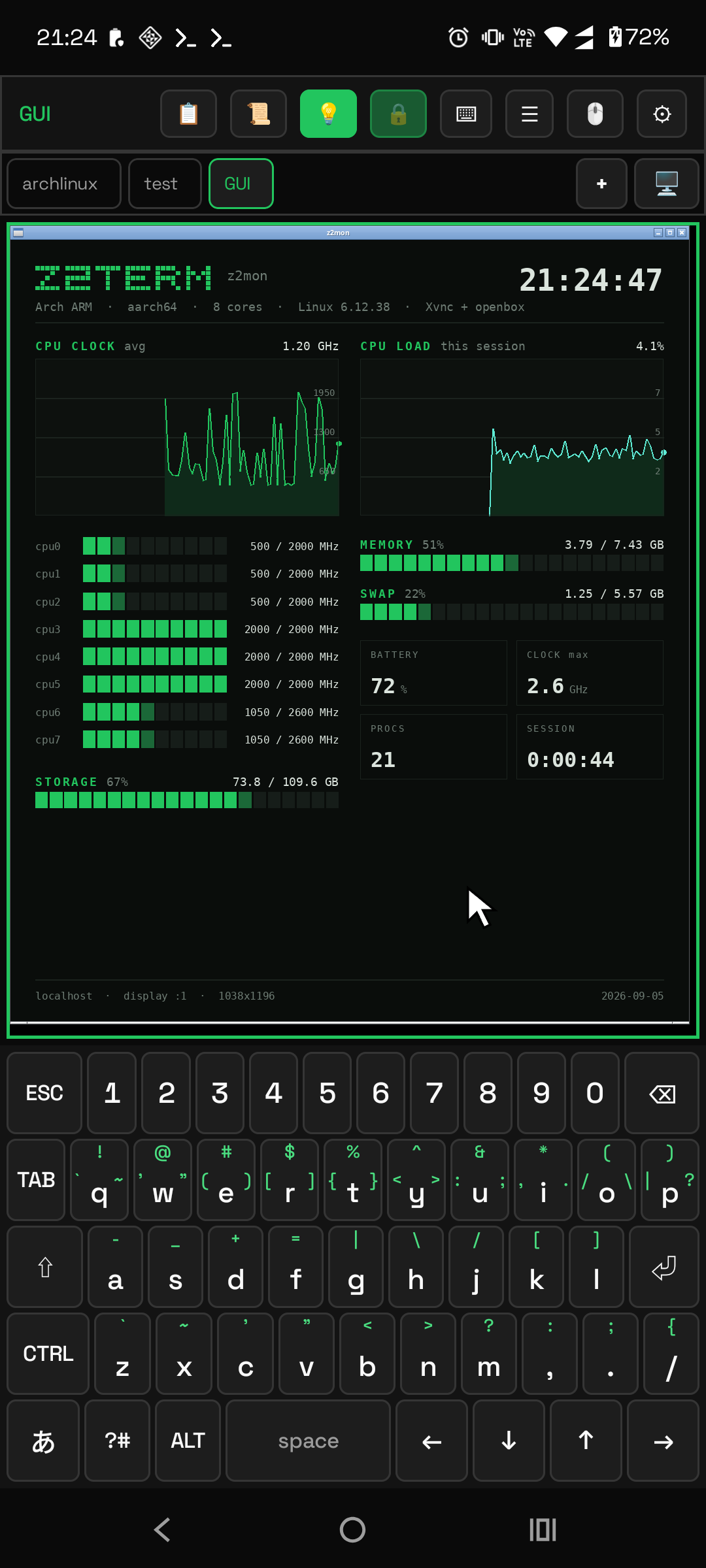Tap the up arrow key
This screenshot has width=706, height=1568.
tap(586, 1440)
